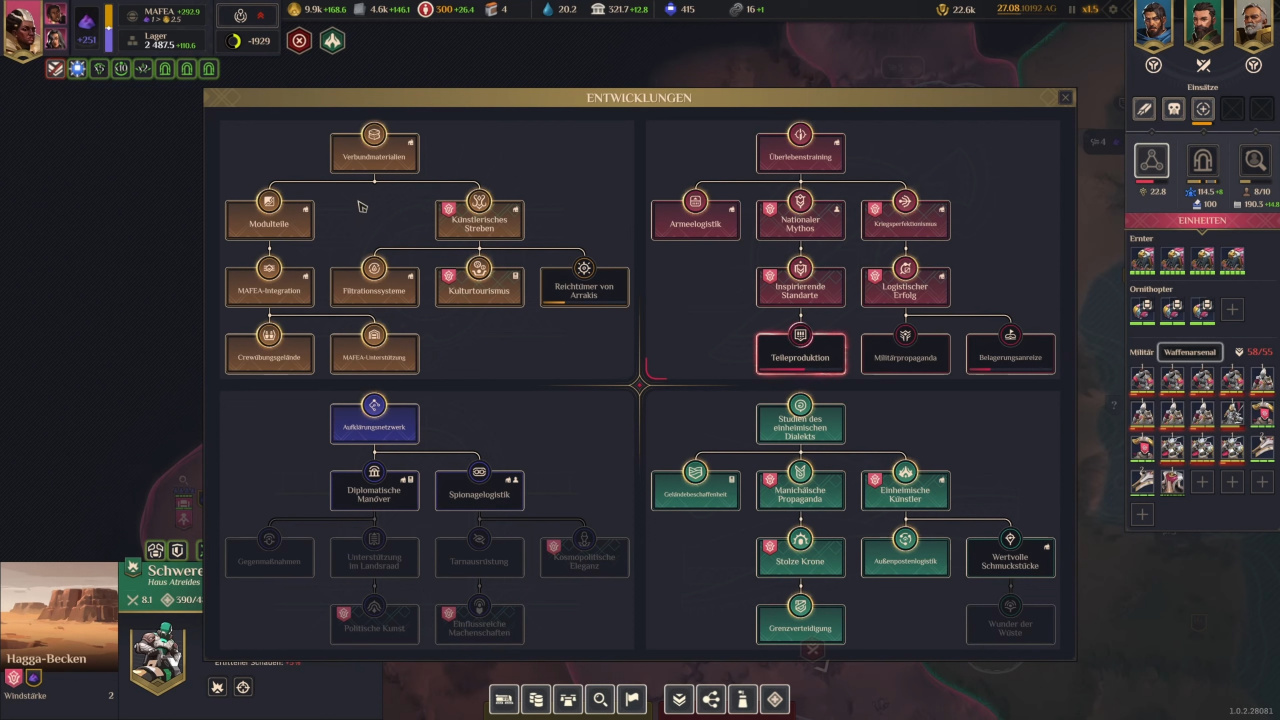Click the red cancel hexagon icon
This screenshot has height=720, width=1280.
click(299, 41)
